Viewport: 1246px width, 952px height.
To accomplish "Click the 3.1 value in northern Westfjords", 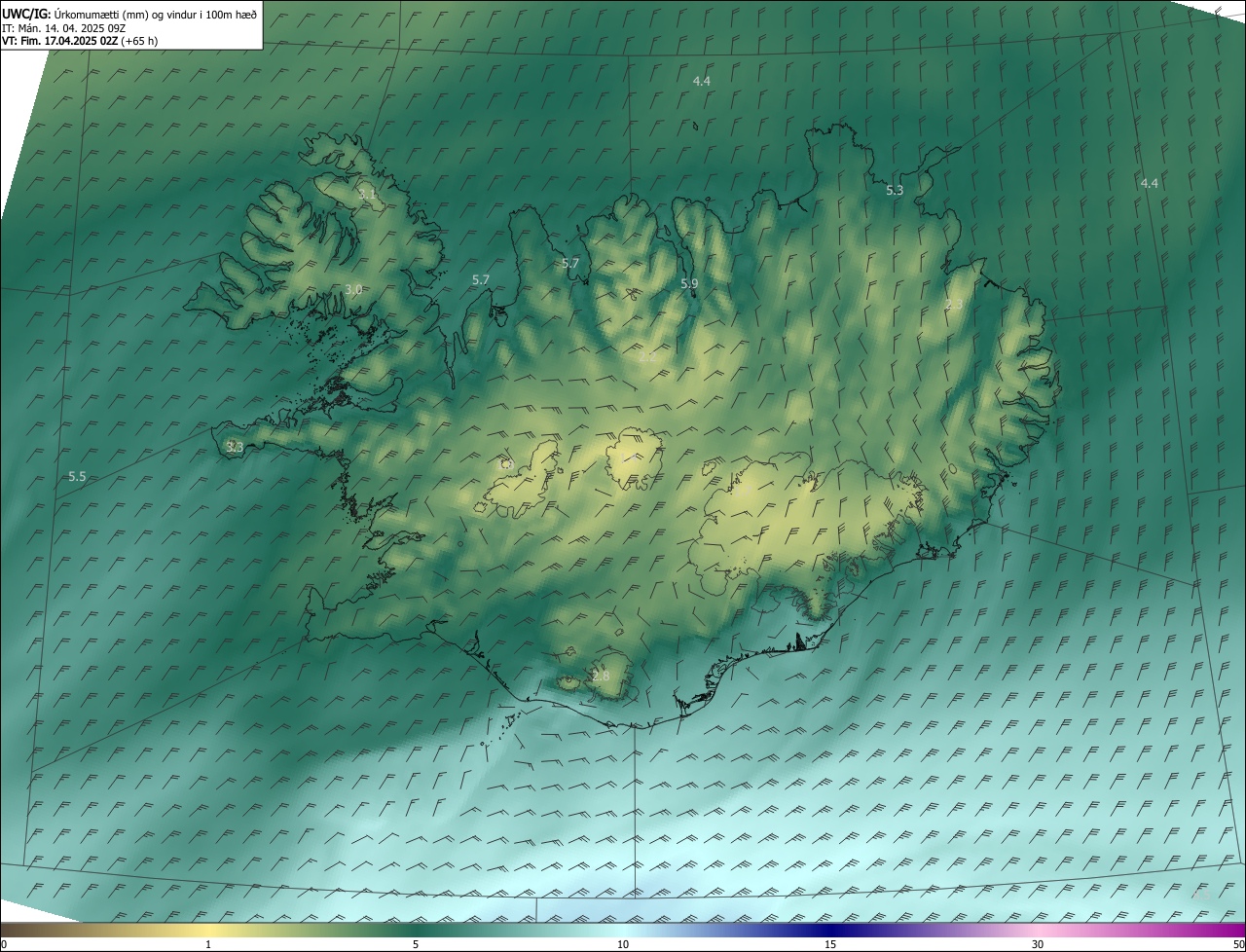I will [x=367, y=194].
